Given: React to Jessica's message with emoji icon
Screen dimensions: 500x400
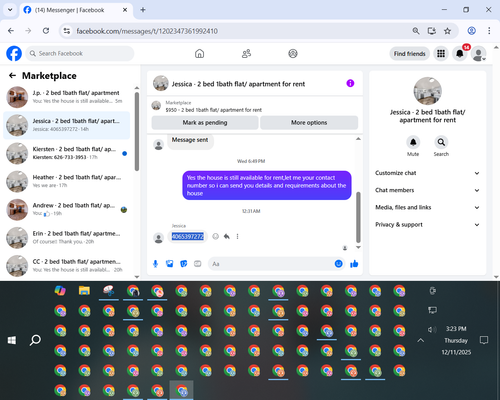Looking at the screenshot, I should (x=216, y=236).
